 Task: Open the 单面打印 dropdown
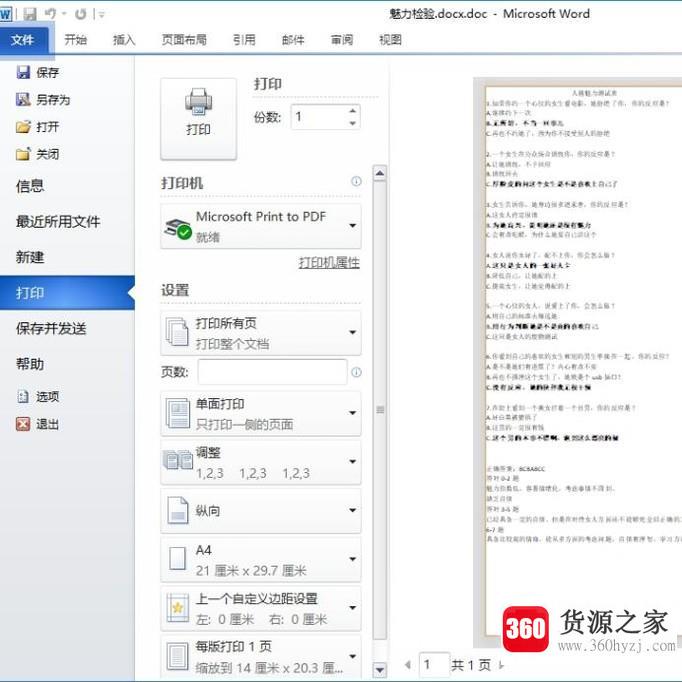pos(261,414)
